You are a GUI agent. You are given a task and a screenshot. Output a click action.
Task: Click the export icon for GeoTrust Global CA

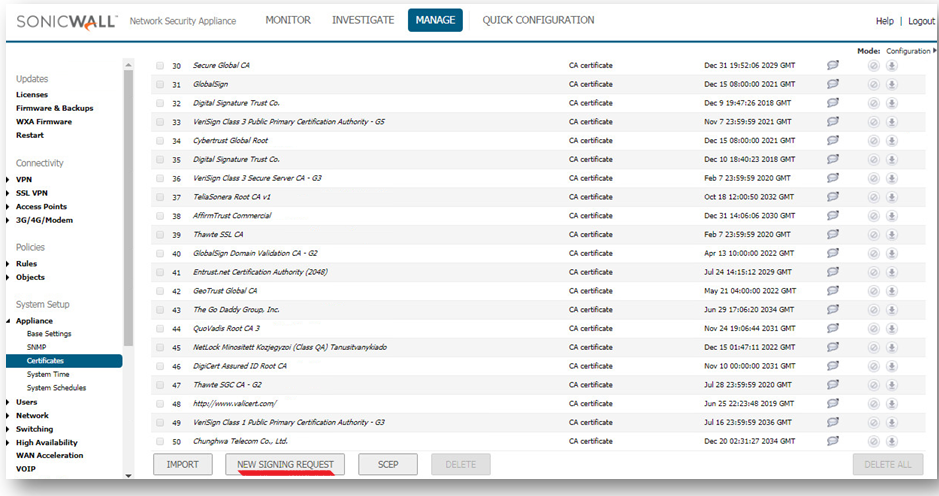tap(891, 291)
